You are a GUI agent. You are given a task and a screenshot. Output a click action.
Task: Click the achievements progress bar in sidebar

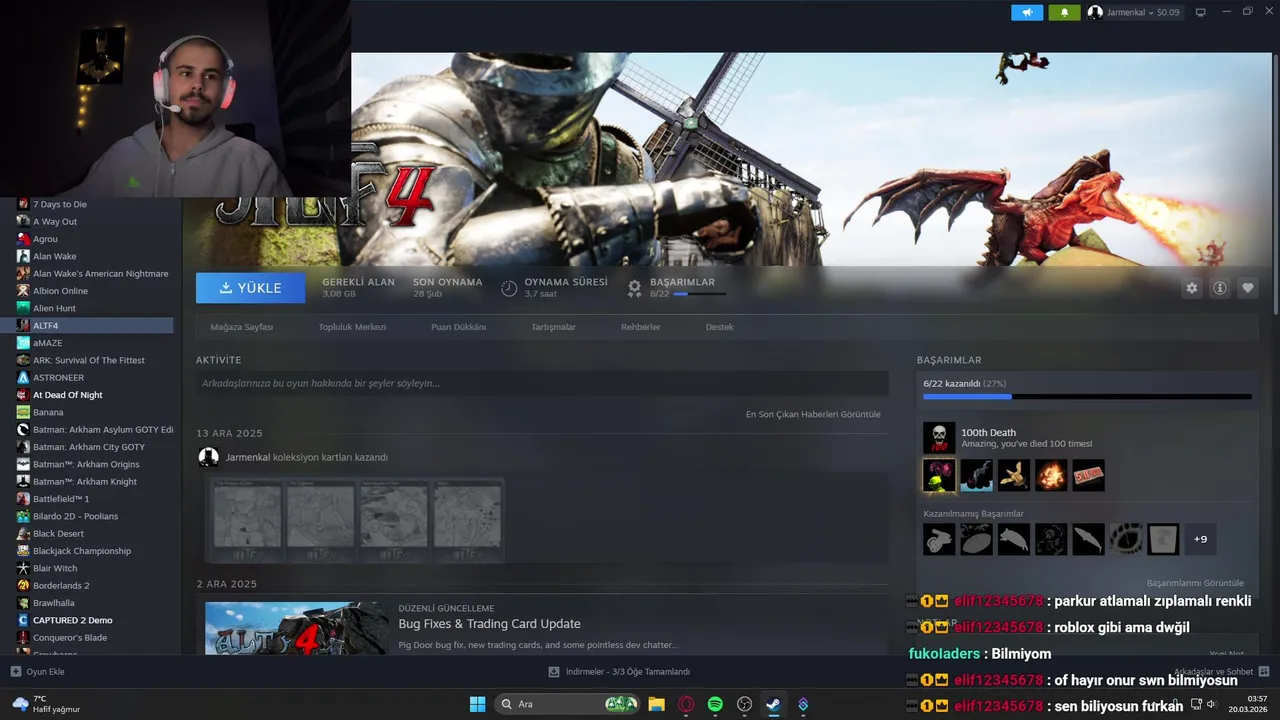pyautogui.click(x=1087, y=397)
